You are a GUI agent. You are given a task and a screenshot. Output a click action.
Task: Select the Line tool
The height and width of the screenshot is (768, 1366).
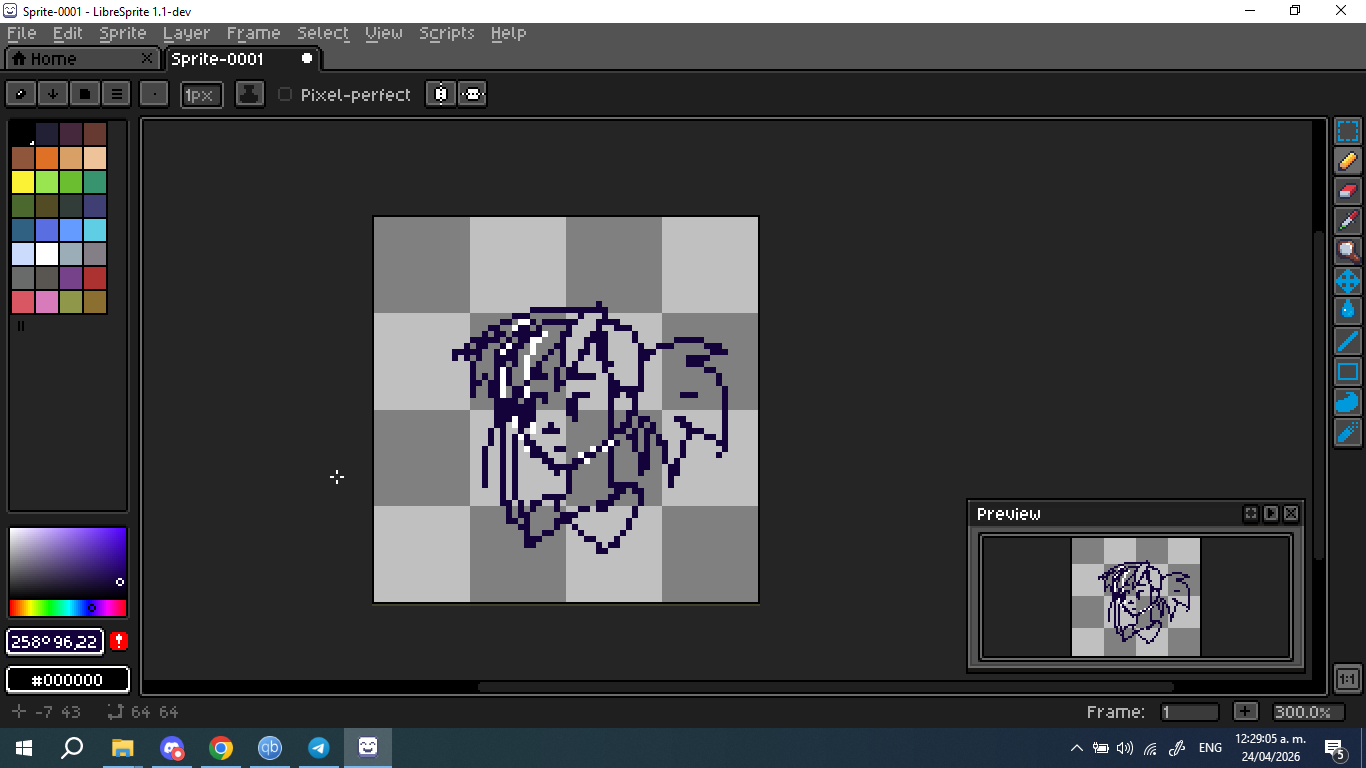click(x=1348, y=341)
